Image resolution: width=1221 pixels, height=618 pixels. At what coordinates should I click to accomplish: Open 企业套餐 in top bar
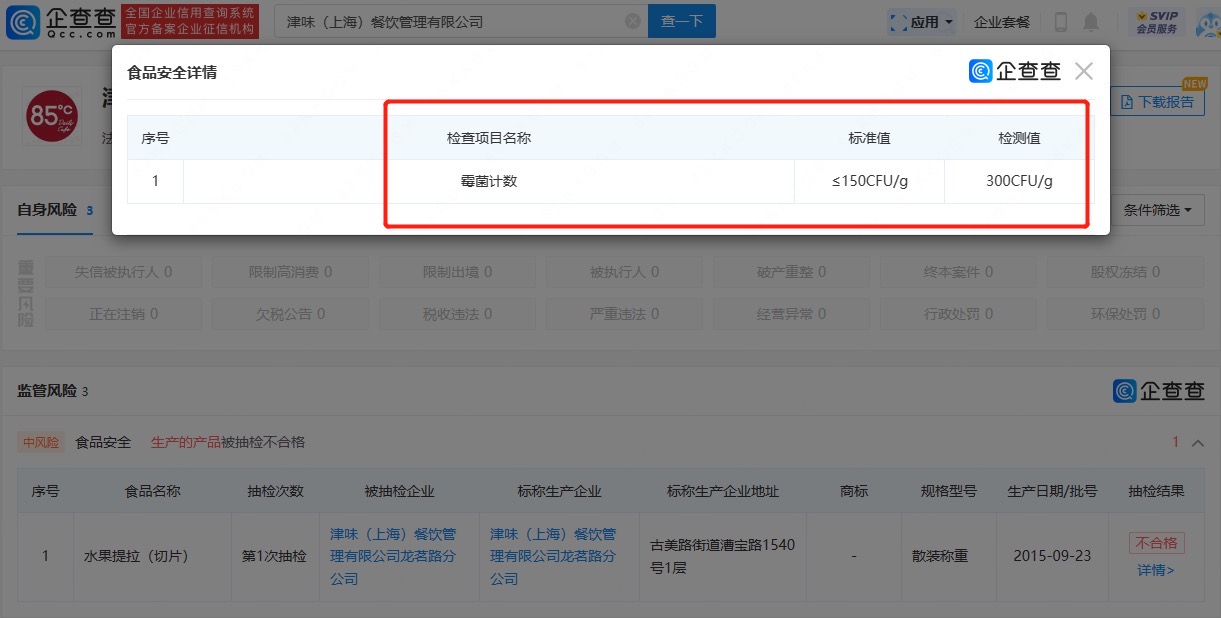(1001, 22)
